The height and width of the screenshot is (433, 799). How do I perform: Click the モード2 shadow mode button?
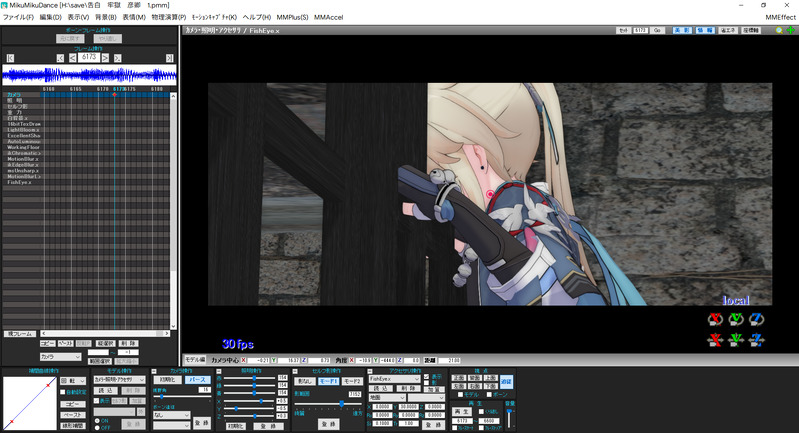pos(352,381)
